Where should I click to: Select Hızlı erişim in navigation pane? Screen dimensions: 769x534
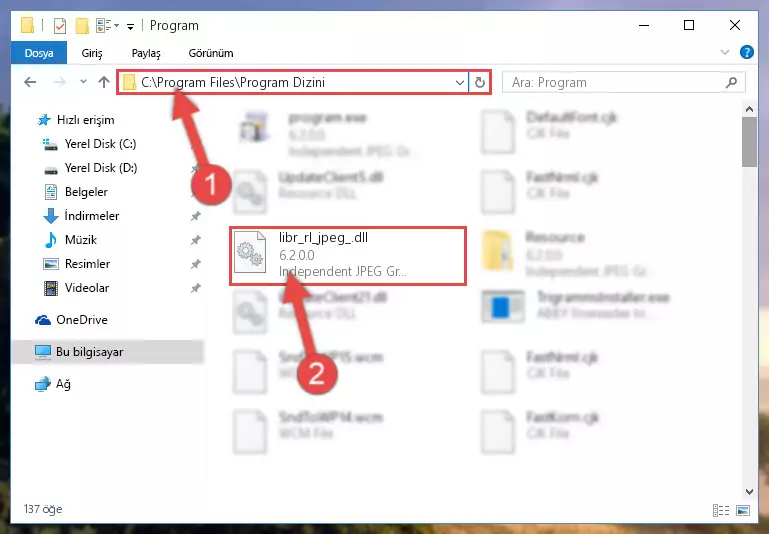point(85,120)
